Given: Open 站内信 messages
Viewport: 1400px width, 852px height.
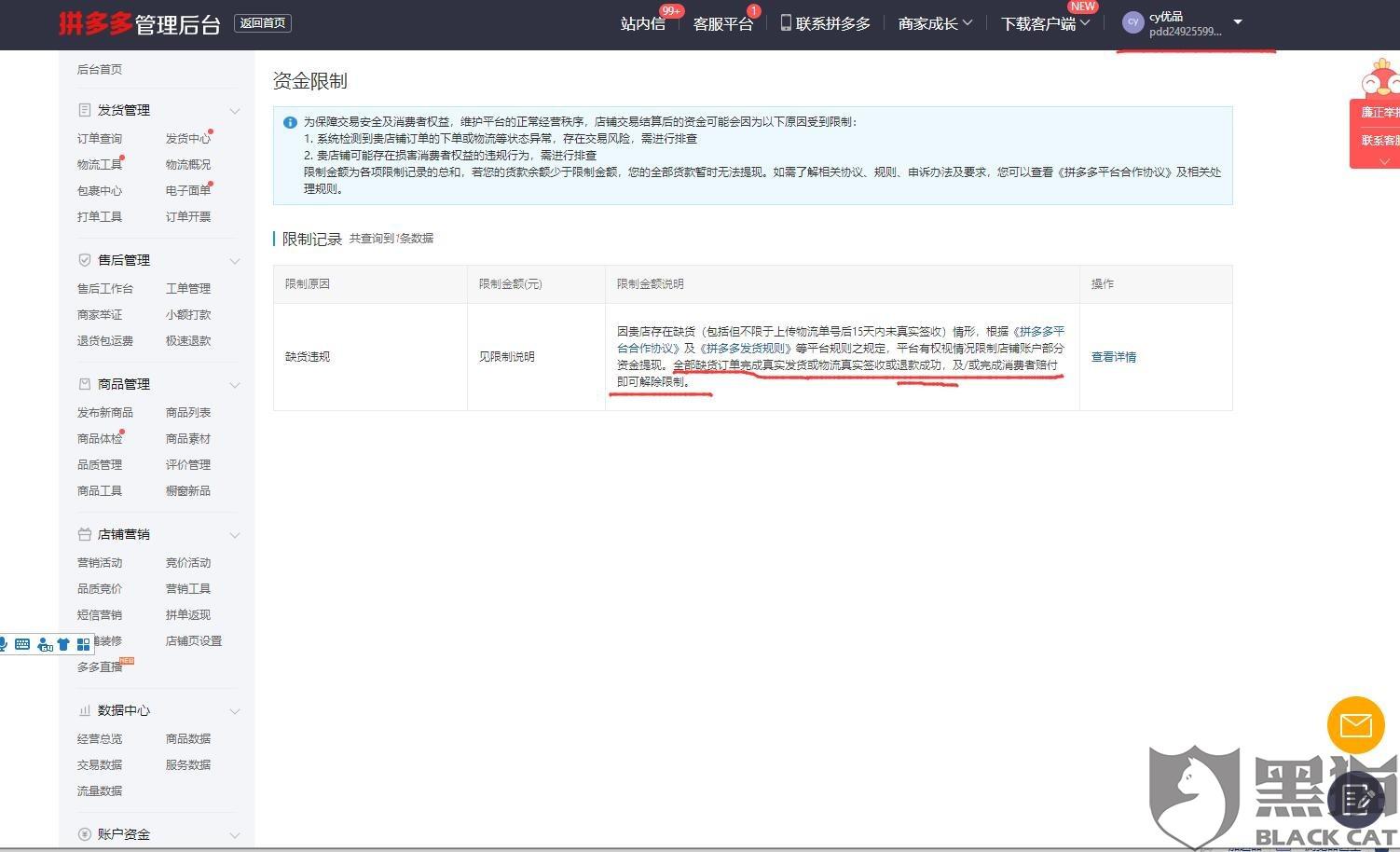Looking at the screenshot, I should (643, 23).
